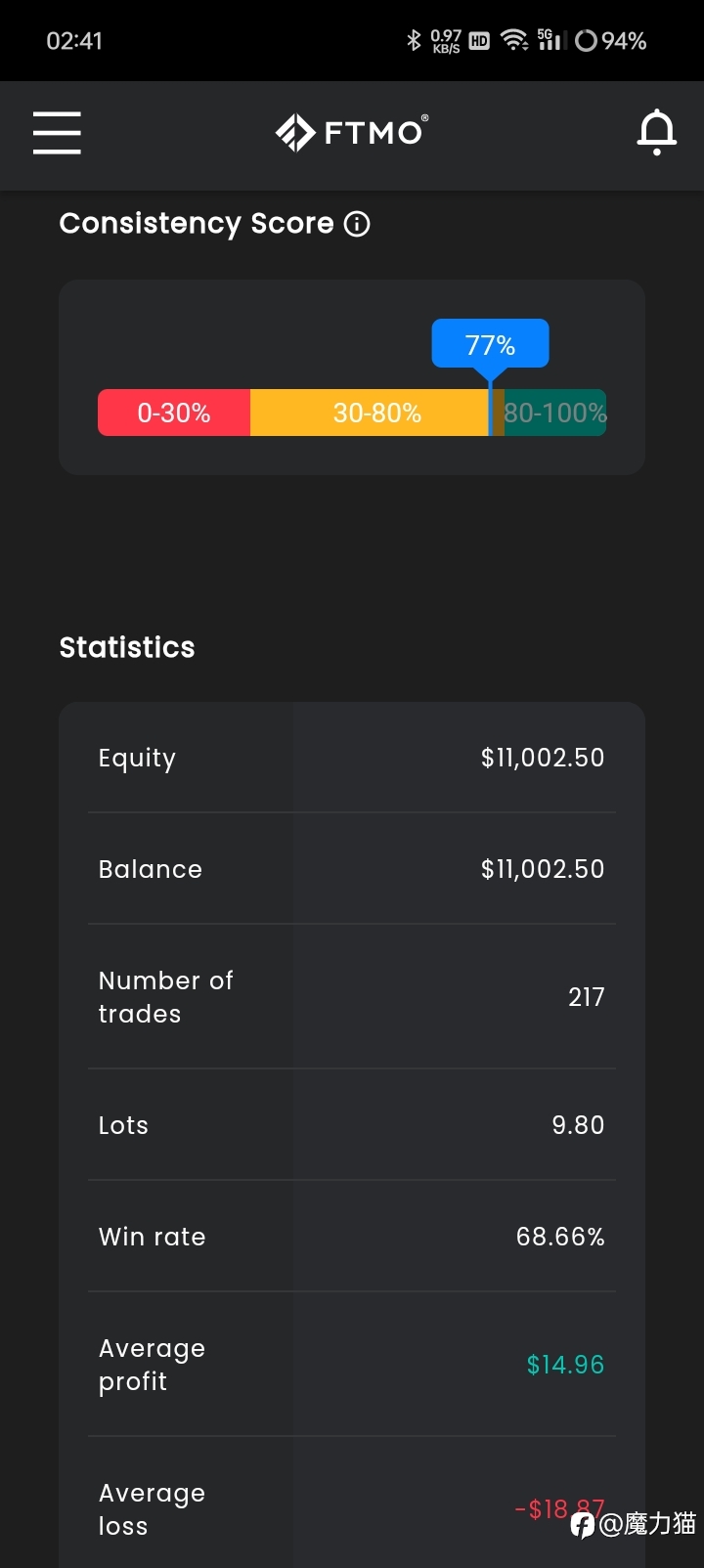Tap the Number of trades row
Viewport: 704px width, 1568px height.
(x=352, y=997)
